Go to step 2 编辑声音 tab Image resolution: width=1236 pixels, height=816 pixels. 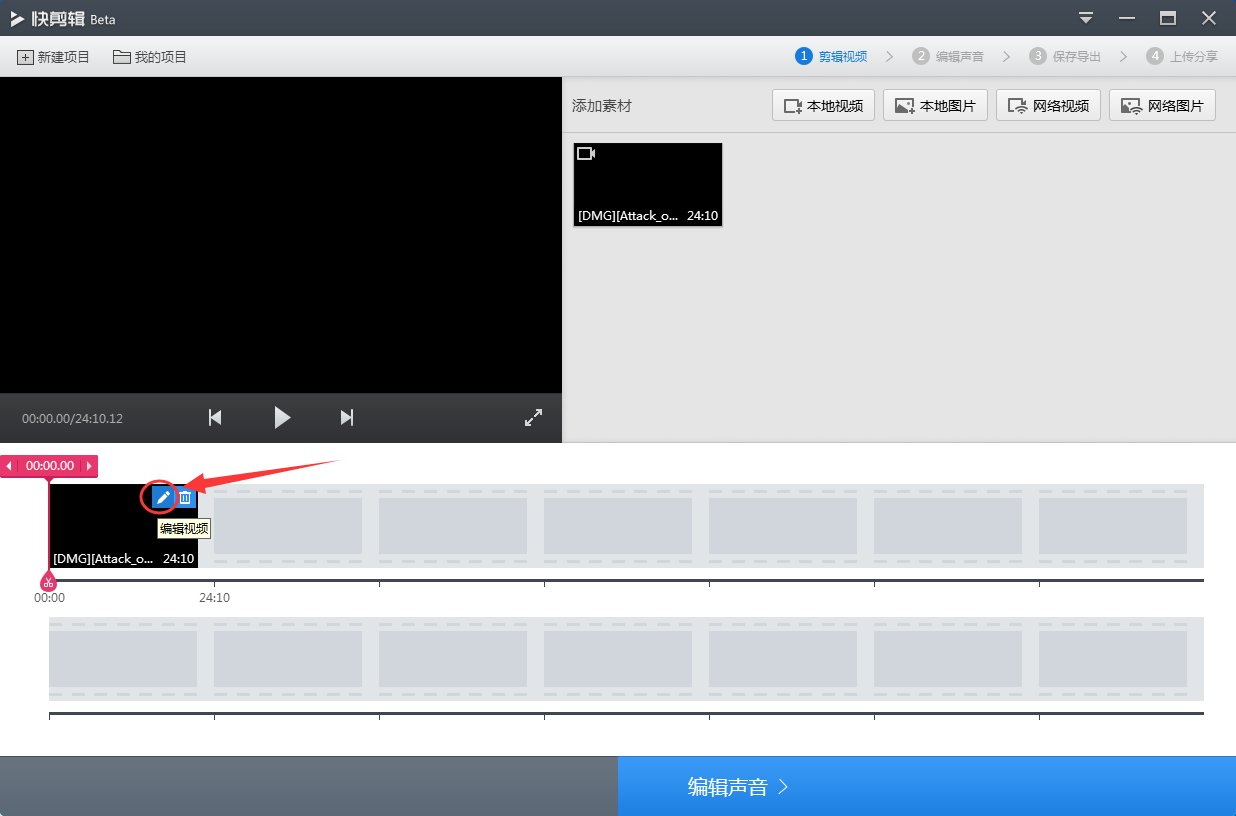(x=948, y=57)
